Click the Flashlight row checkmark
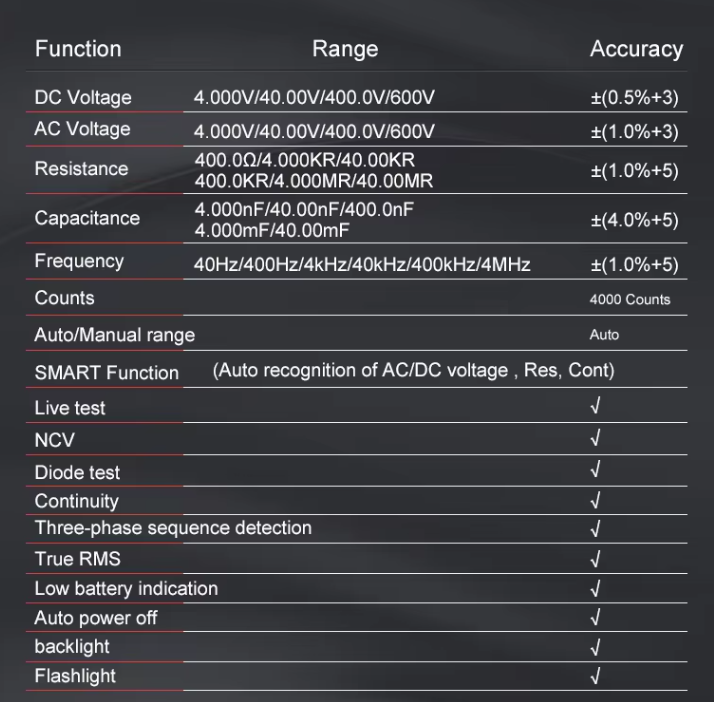This screenshot has height=702, width=714. pyautogui.click(x=596, y=676)
